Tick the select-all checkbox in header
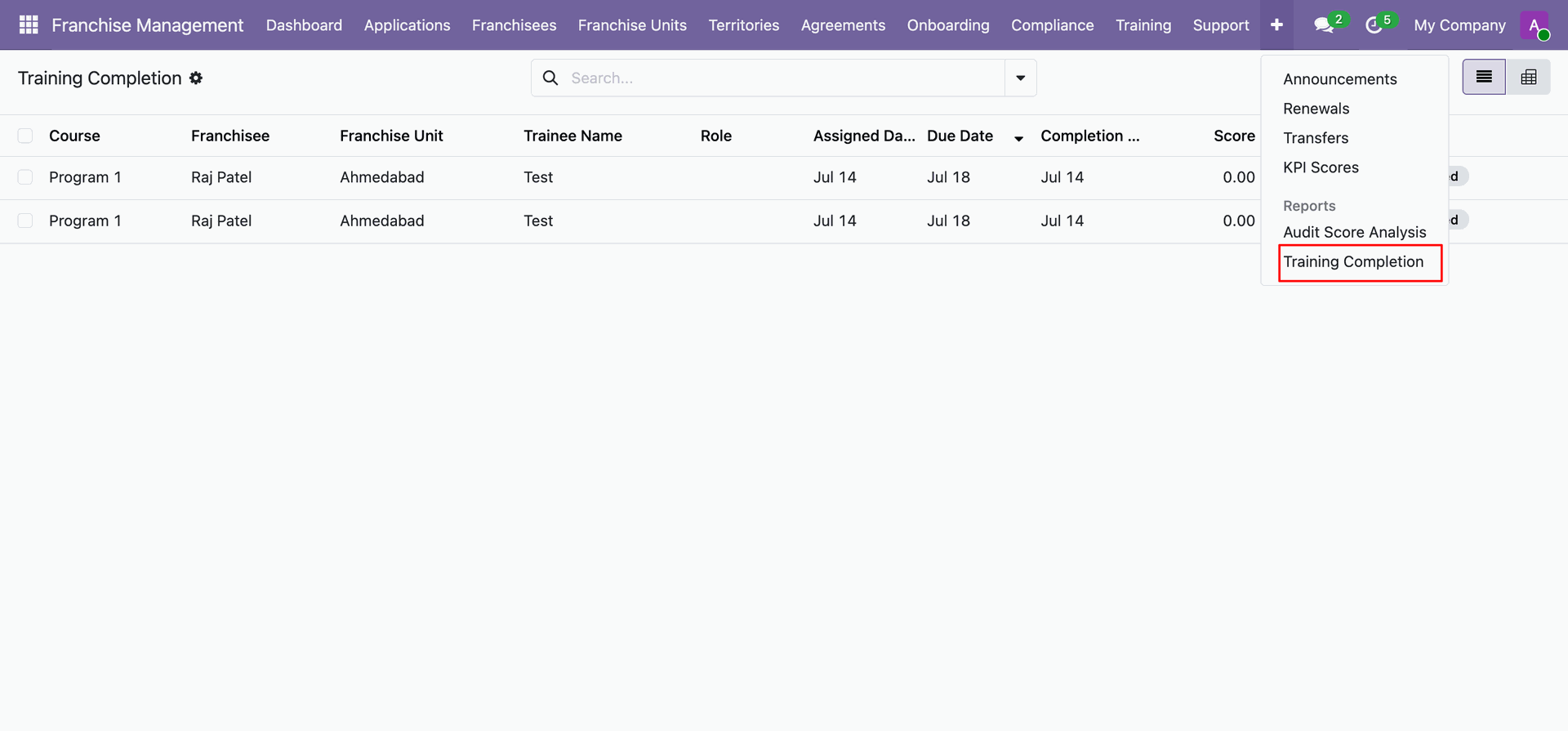The width and height of the screenshot is (1568, 731). tap(25, 136)
